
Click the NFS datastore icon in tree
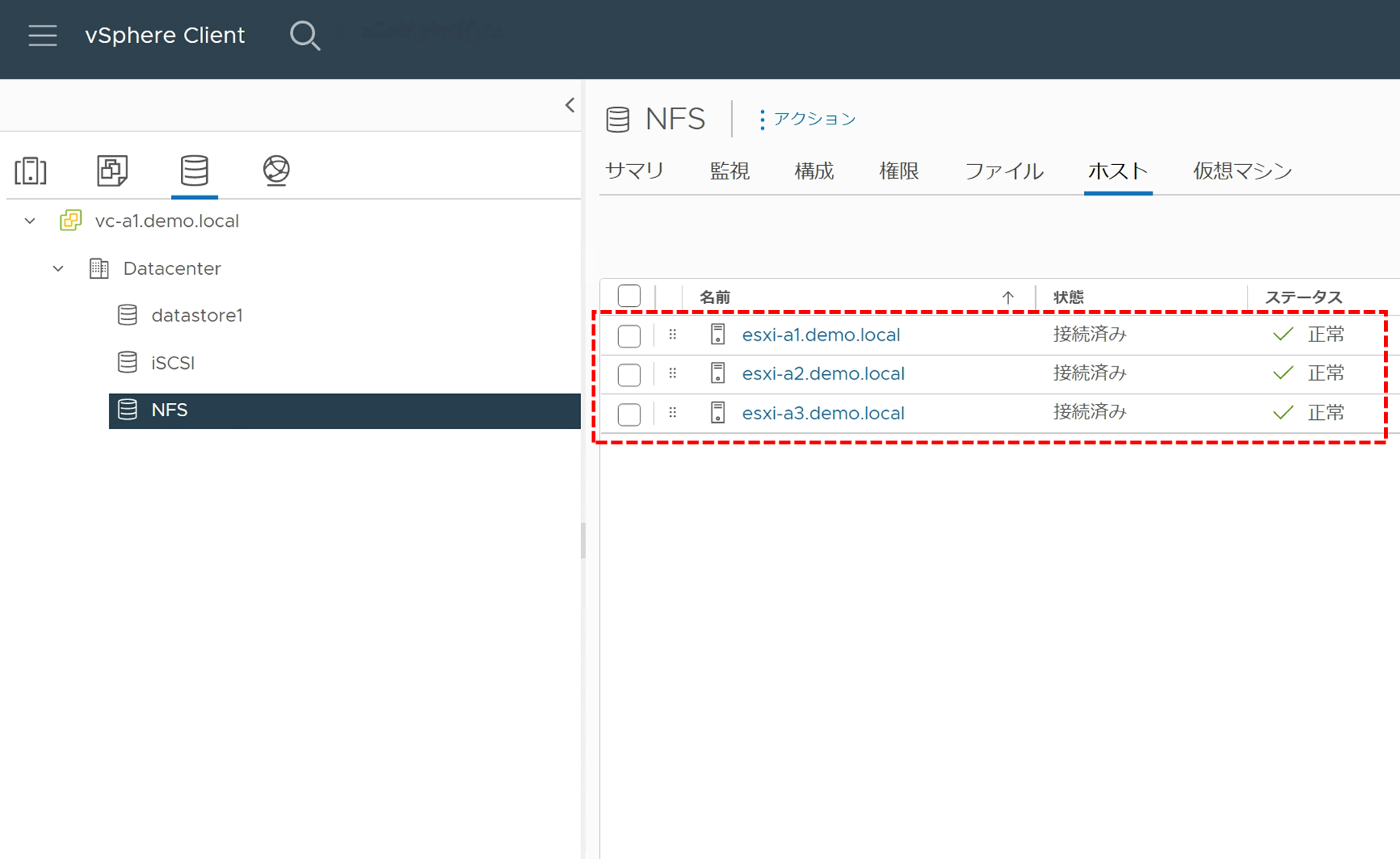coord(127,410)
